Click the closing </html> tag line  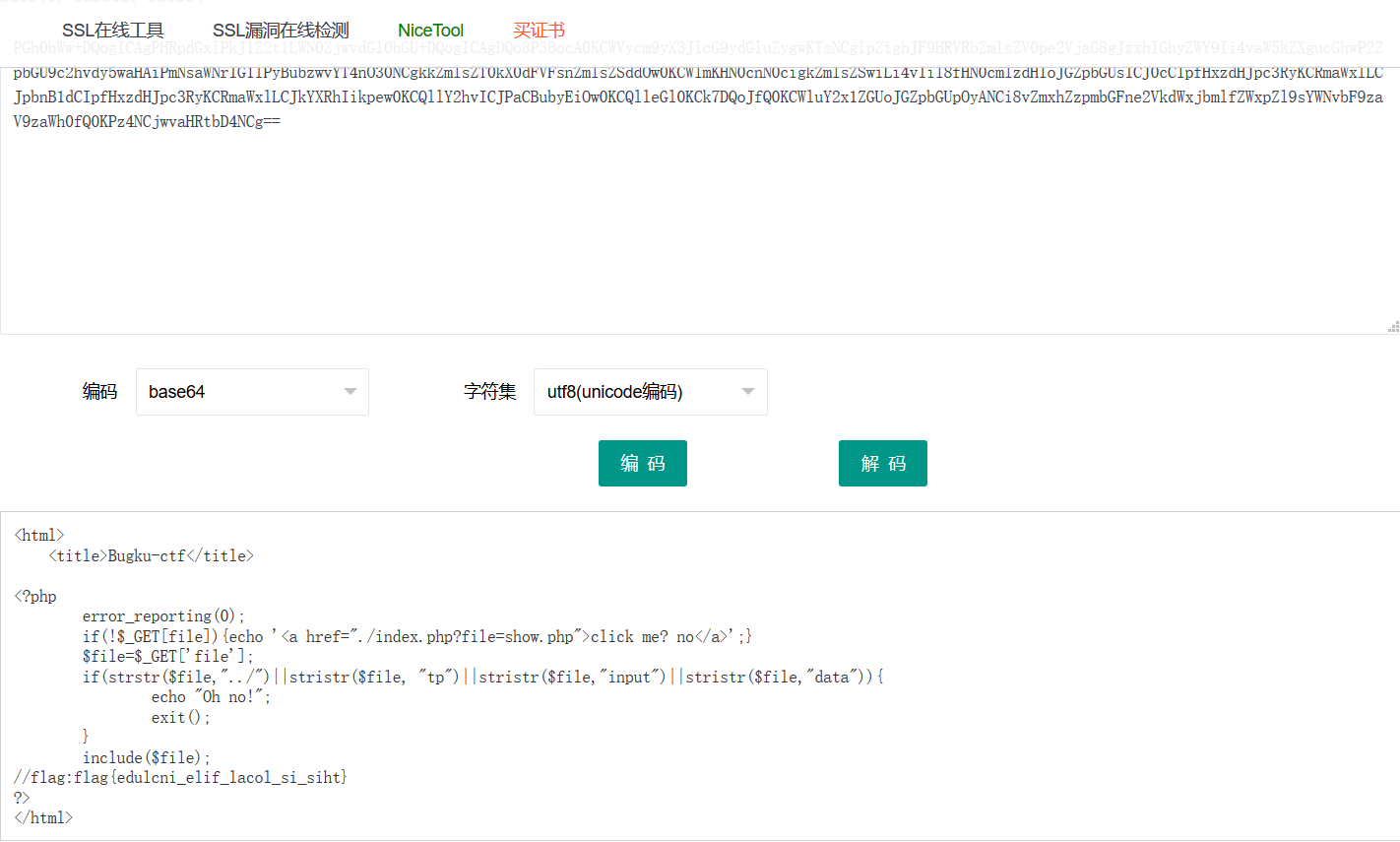point(43,818)
